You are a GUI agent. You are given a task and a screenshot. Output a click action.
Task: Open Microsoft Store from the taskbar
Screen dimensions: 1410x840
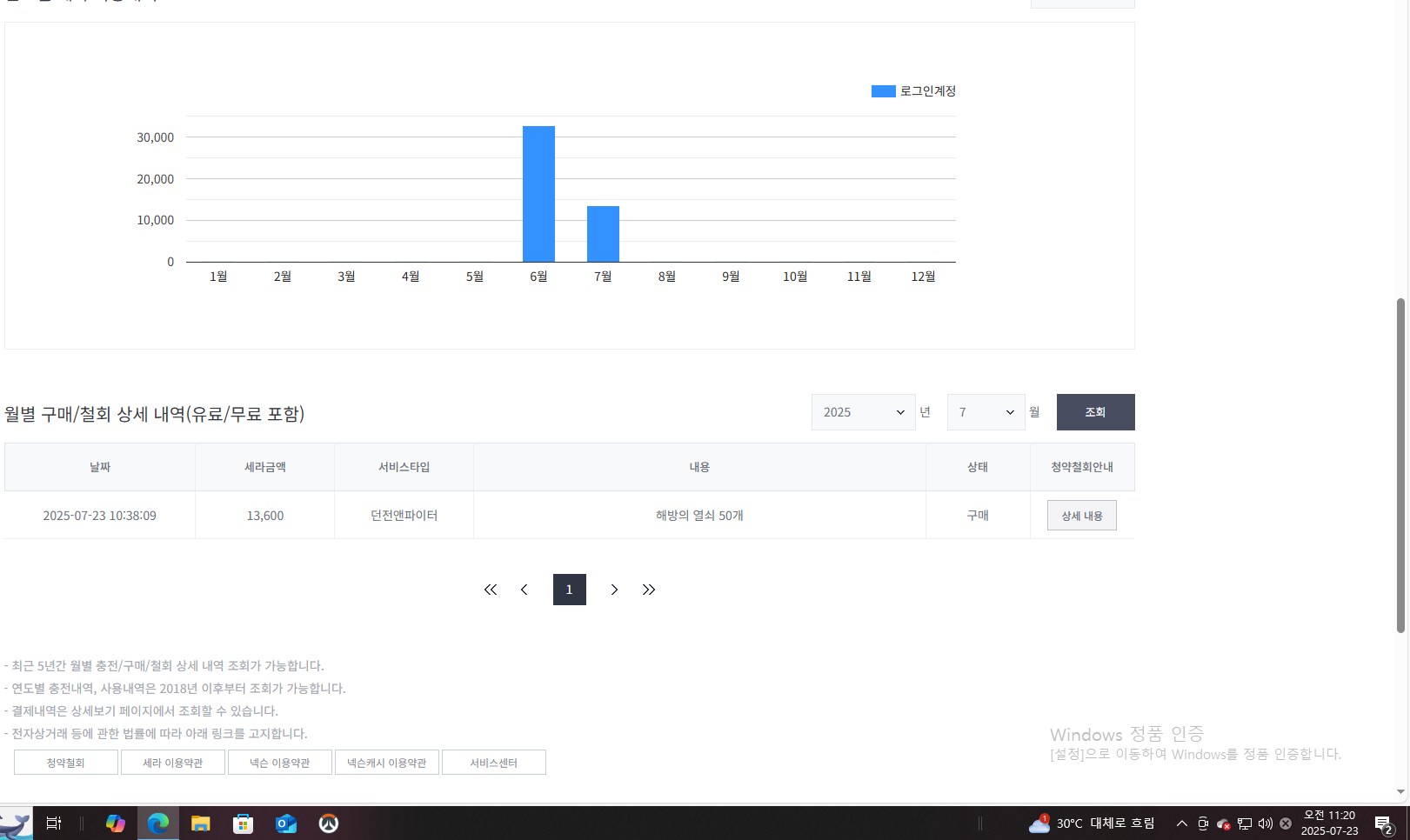pos(244,823)
